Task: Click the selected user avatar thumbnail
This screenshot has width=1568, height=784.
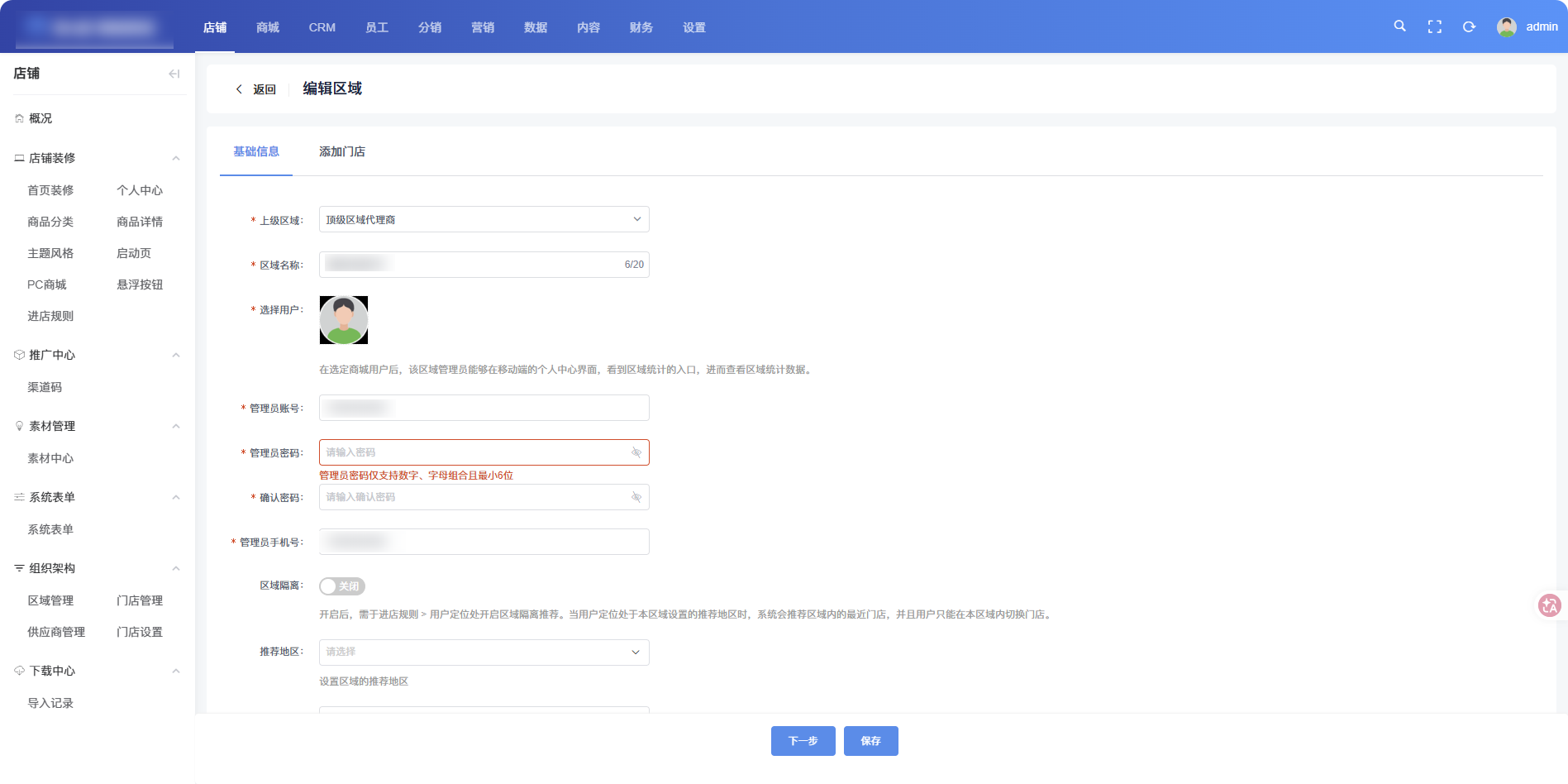Action: point(344,320)
